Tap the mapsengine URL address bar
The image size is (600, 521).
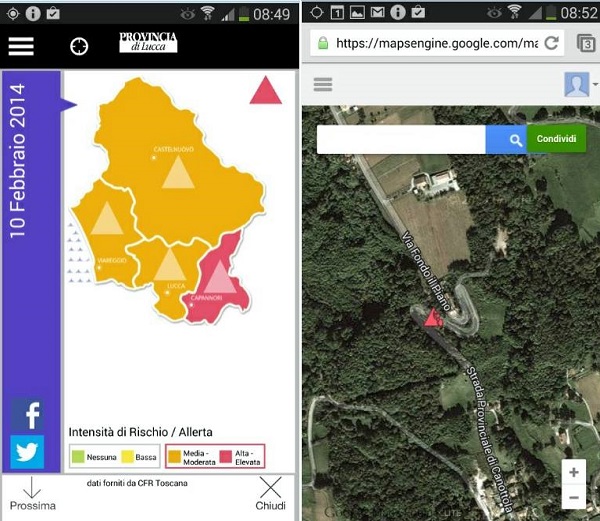(x=437, y=44)
